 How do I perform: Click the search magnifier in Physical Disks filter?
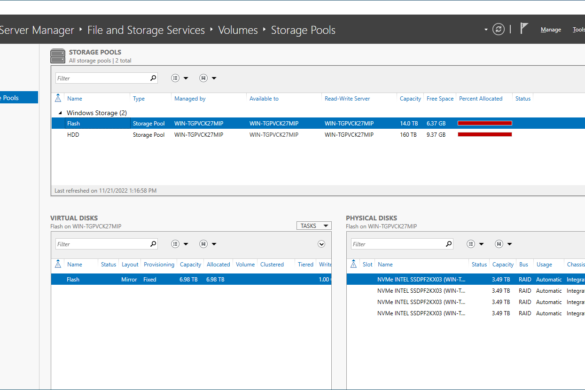pyautogui.click(x=448, y=244)
